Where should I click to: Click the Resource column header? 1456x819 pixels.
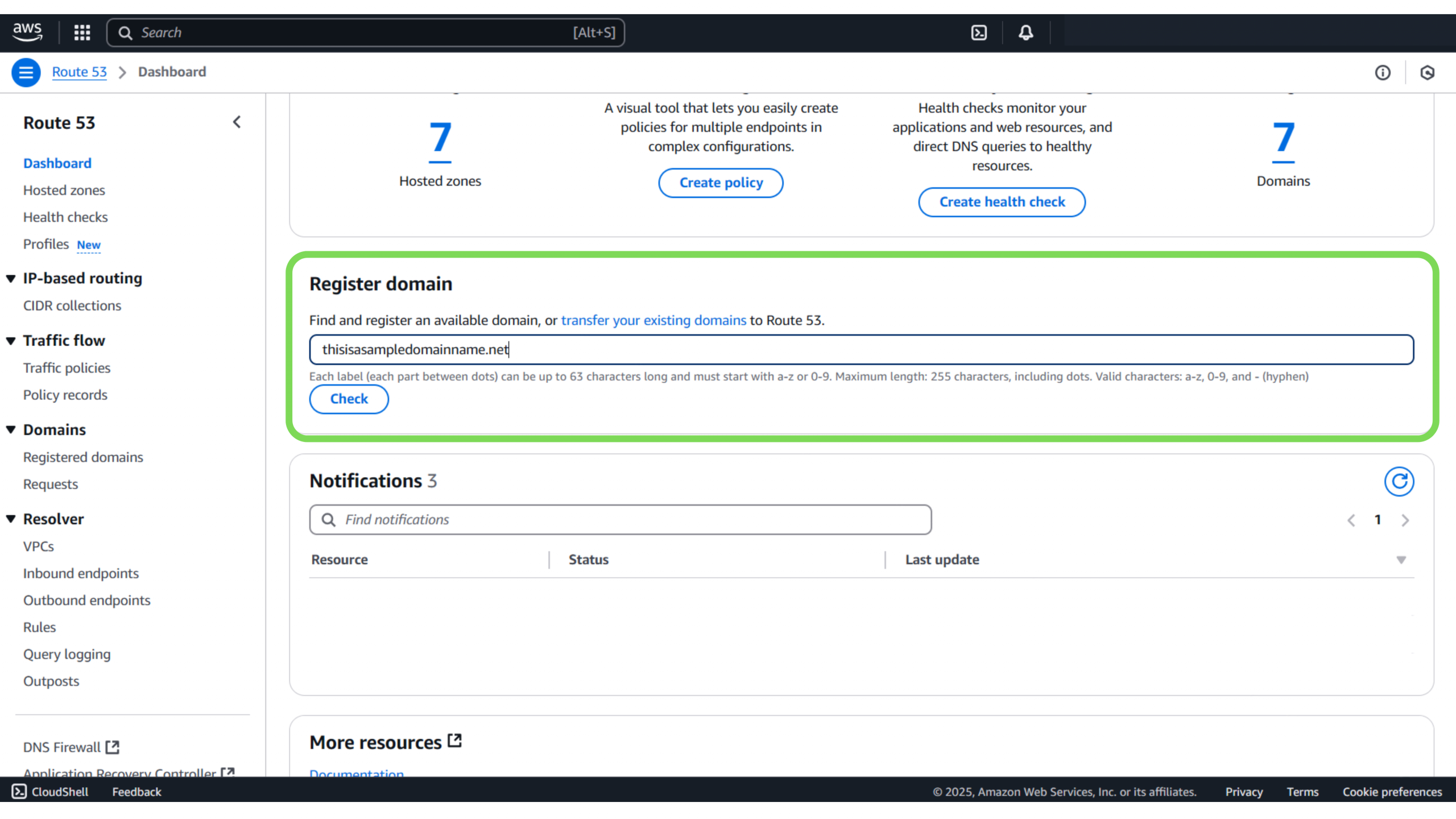point(340,560)
